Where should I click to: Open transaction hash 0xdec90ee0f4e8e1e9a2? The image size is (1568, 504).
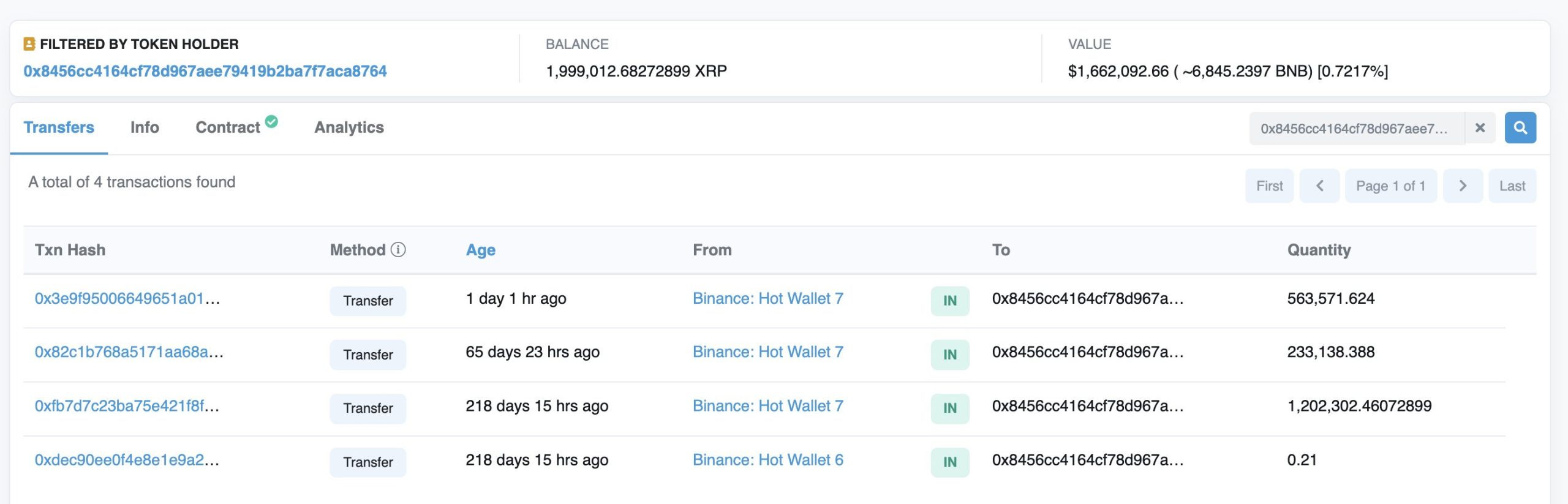127,460
